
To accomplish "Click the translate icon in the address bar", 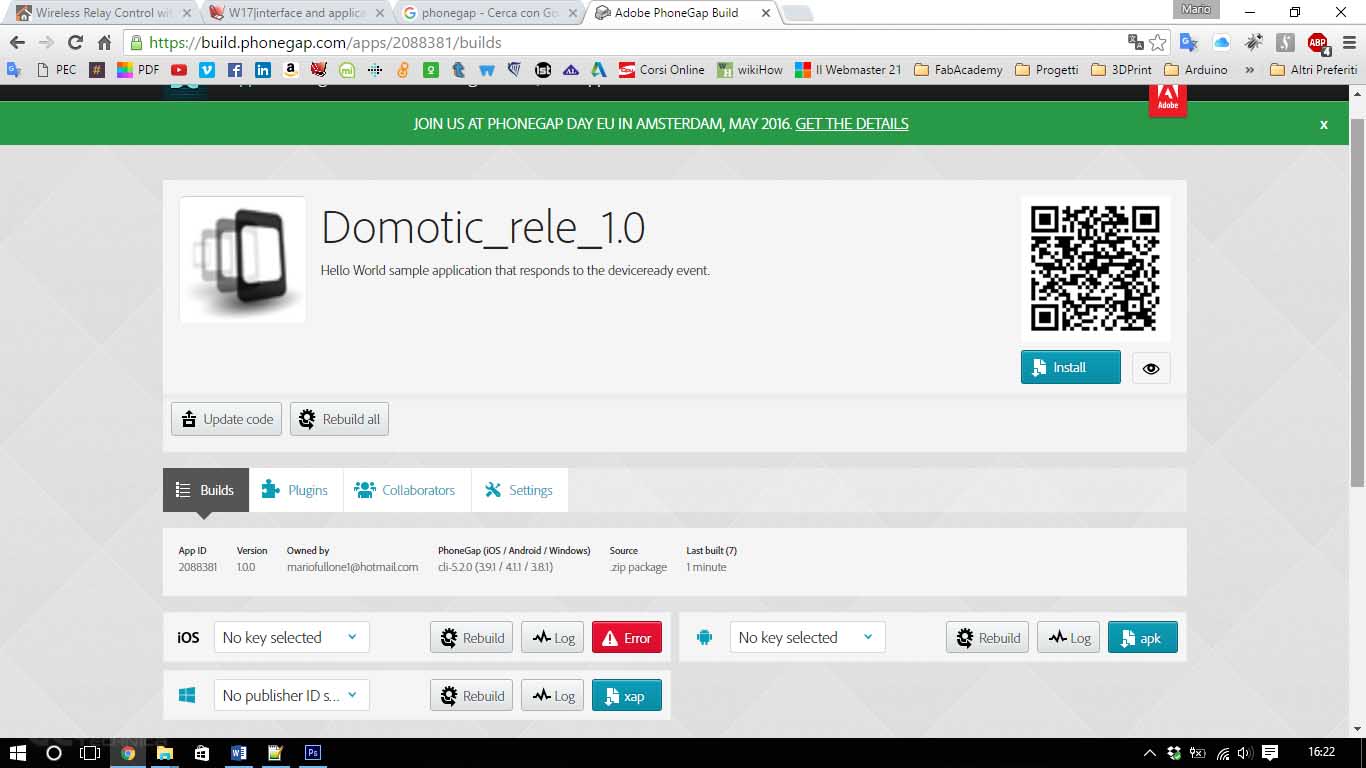I will point(1135,42).
